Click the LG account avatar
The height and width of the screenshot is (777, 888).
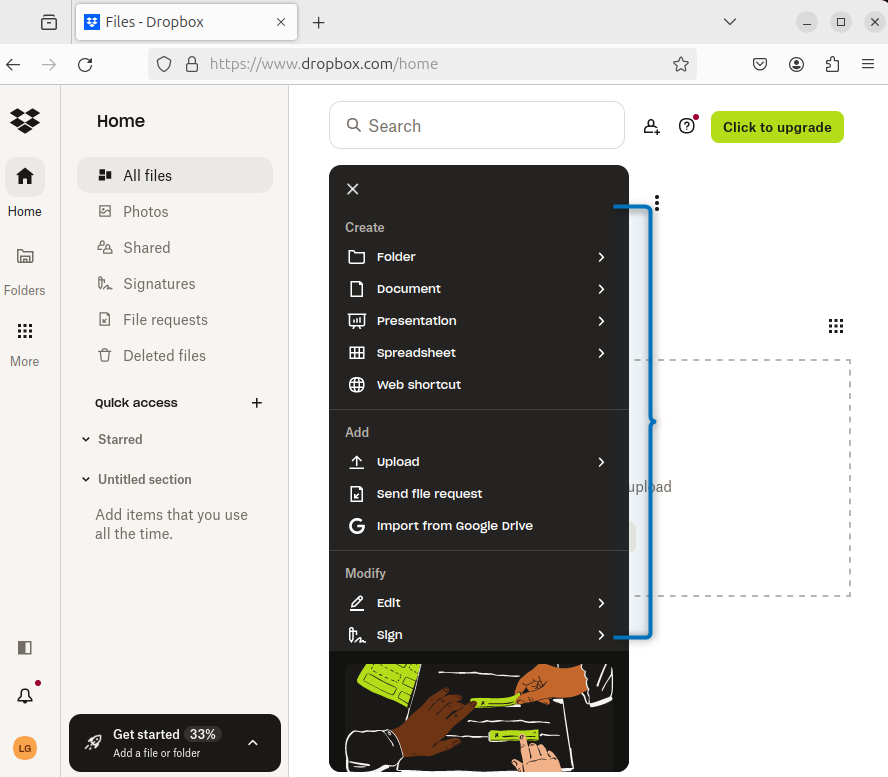(x=25, y=748)
